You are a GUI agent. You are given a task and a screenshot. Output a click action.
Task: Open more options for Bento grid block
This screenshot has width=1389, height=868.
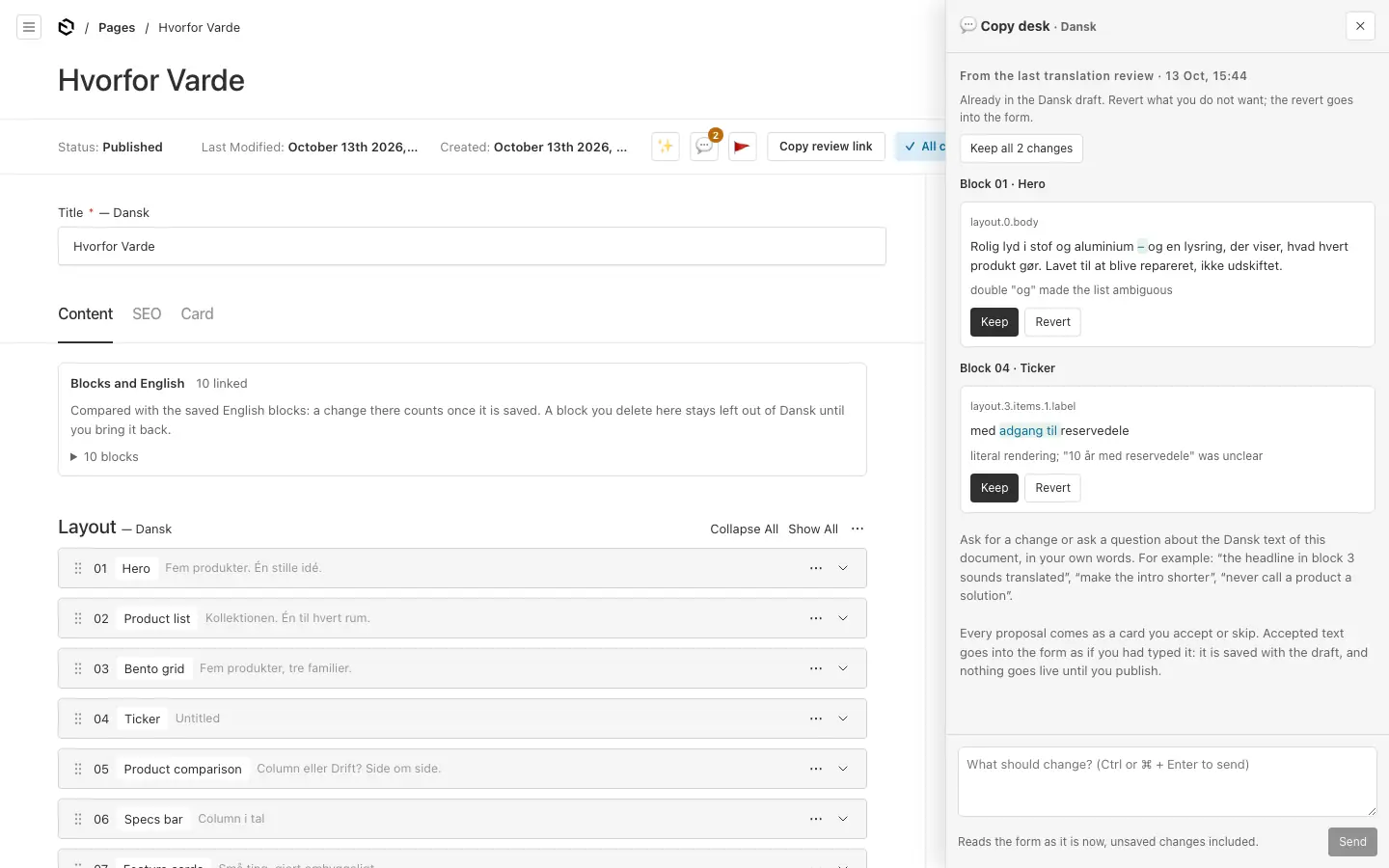pos(816,668)
